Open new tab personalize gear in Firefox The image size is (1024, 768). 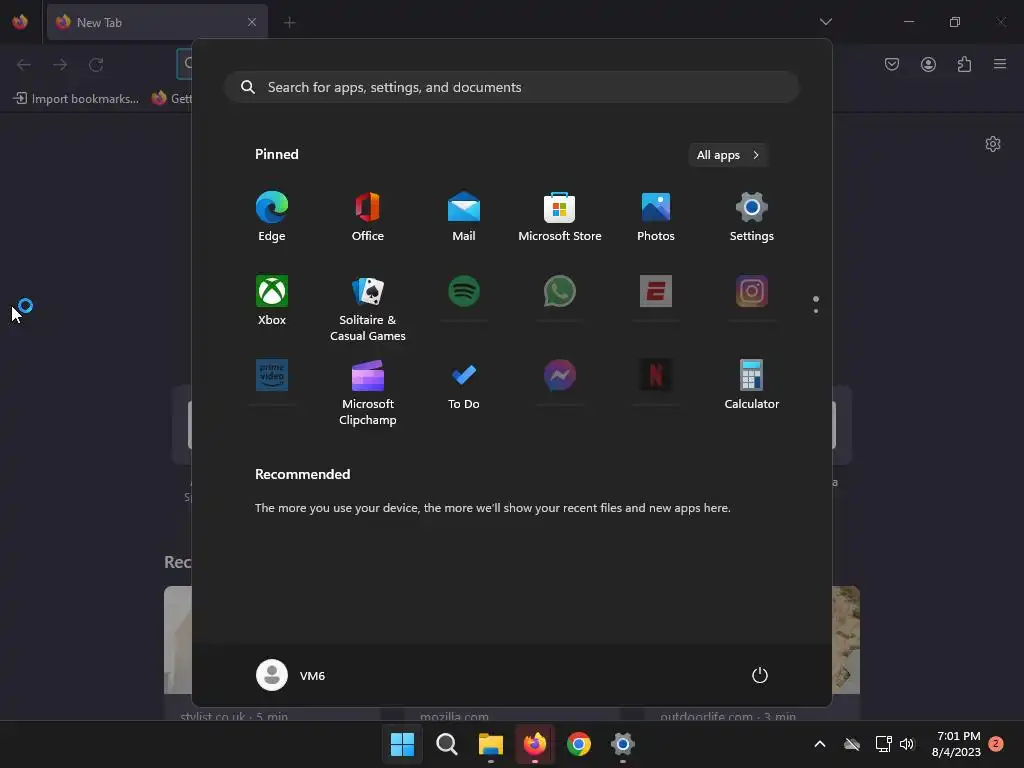click(993, 144)
